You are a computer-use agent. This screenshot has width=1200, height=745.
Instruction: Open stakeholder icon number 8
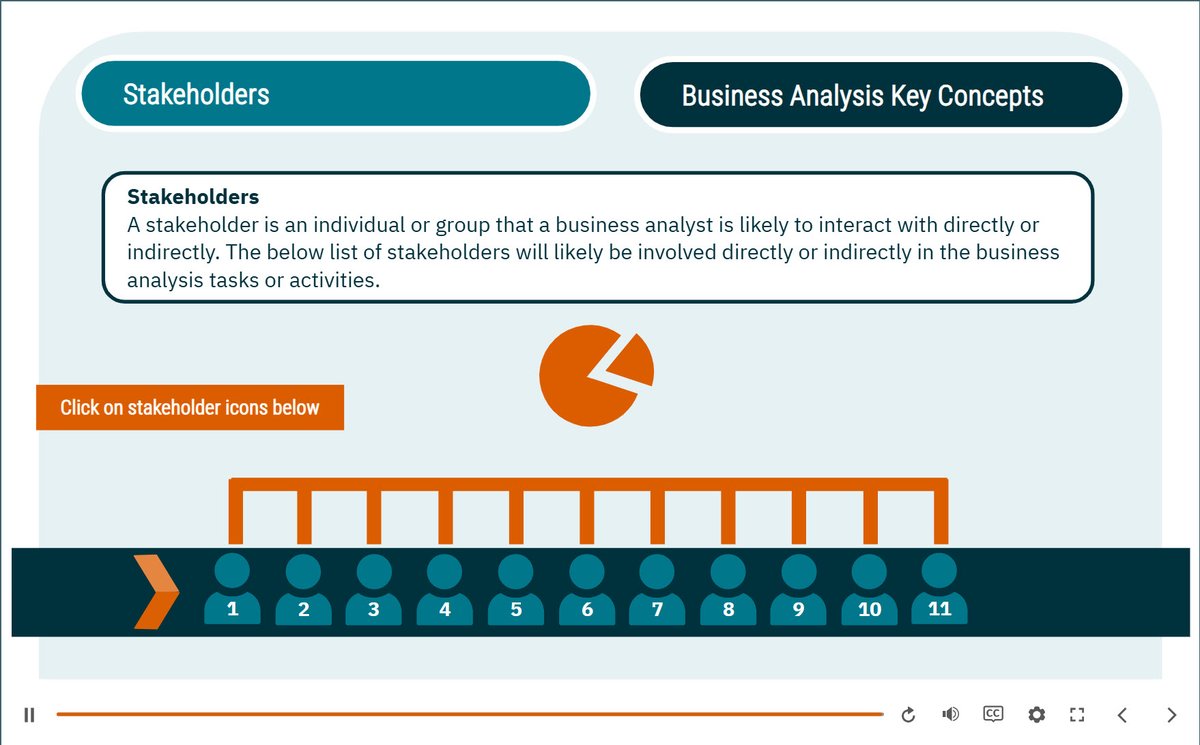728,592
